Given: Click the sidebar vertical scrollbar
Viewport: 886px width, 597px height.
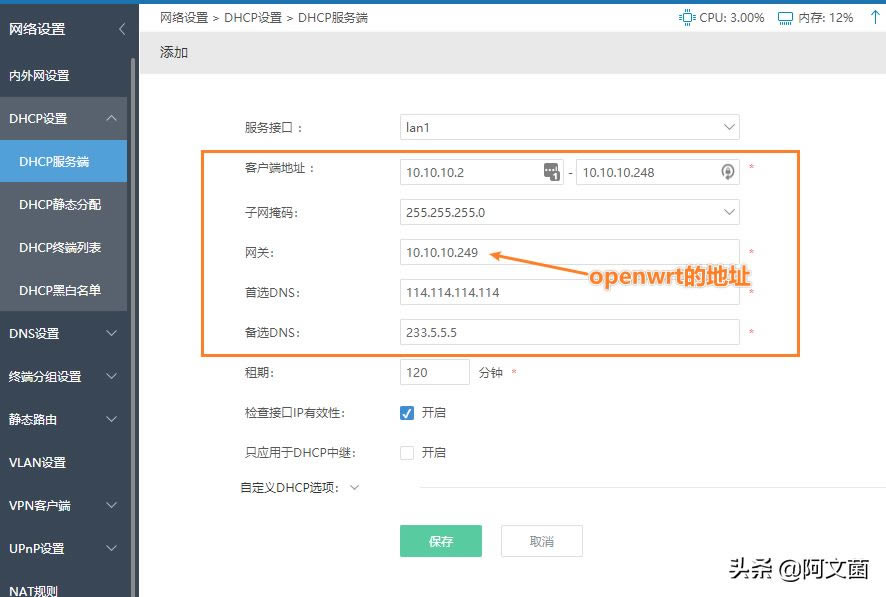Looking at the screenshot, I should pos(133,326).
